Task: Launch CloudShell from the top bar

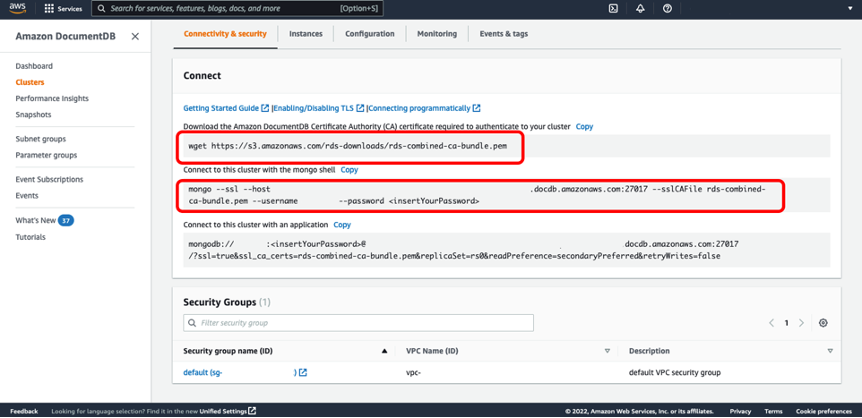Action: [613, 9]
